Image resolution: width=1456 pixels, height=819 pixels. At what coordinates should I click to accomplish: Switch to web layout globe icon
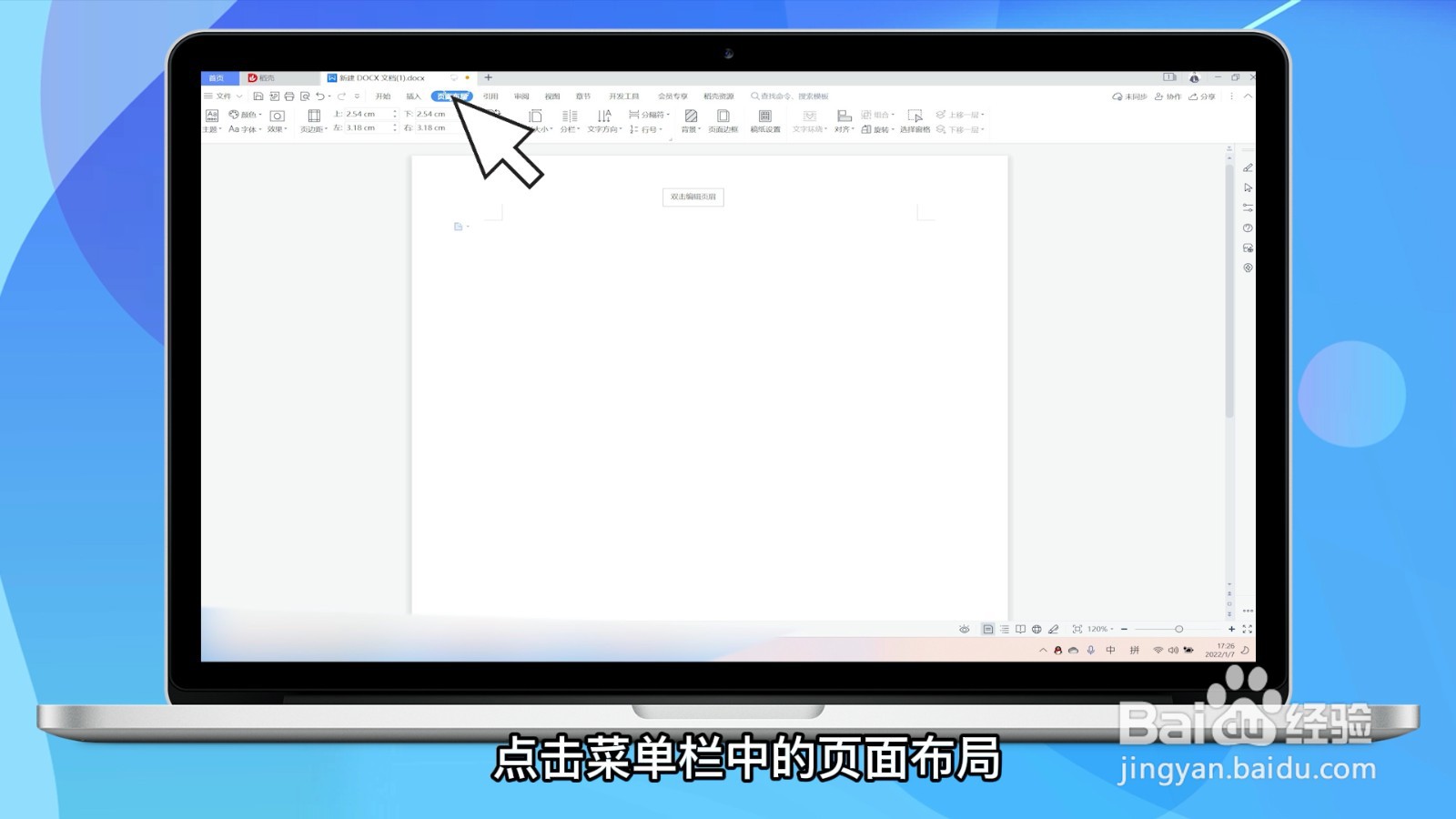(x=1036, y=629)
